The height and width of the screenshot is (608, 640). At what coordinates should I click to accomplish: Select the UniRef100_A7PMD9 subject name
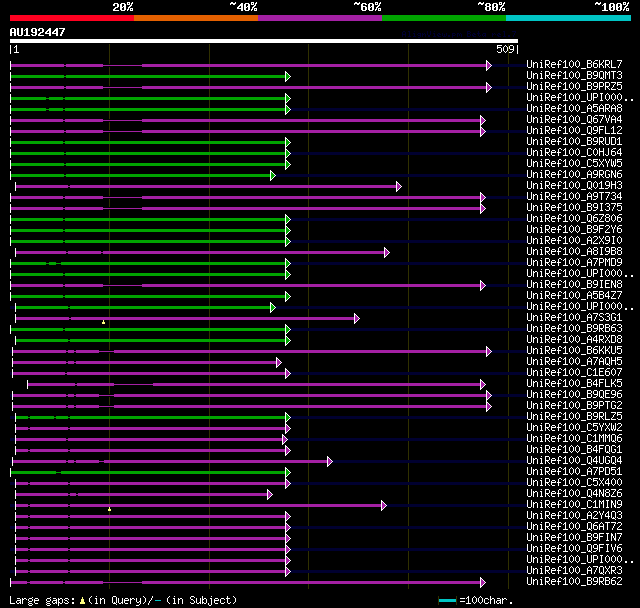tap(574, 262)
